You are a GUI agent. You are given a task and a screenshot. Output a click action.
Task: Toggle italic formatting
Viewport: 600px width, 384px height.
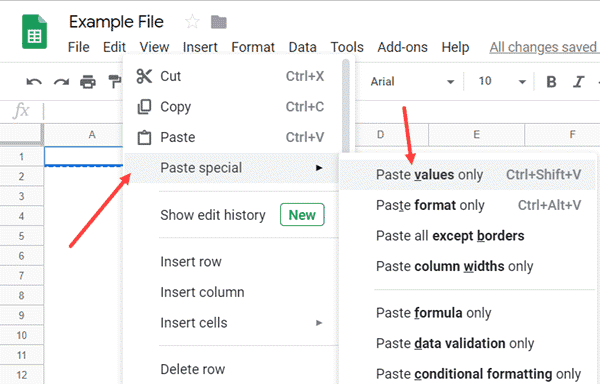pos(578,81)
